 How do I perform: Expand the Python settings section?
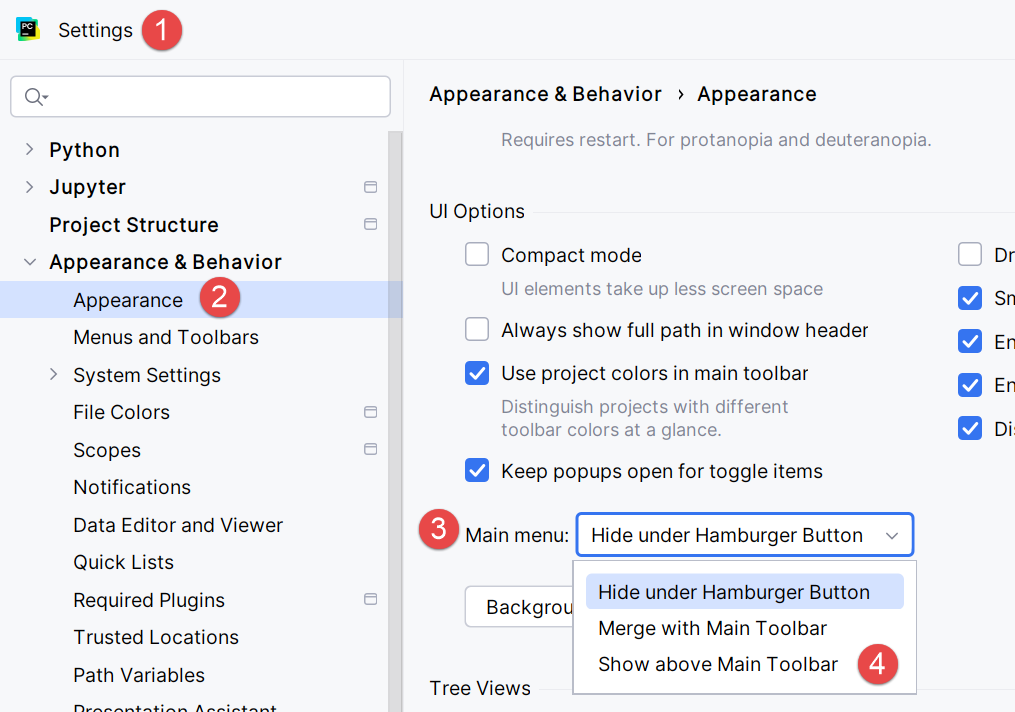tap(29, 150)
